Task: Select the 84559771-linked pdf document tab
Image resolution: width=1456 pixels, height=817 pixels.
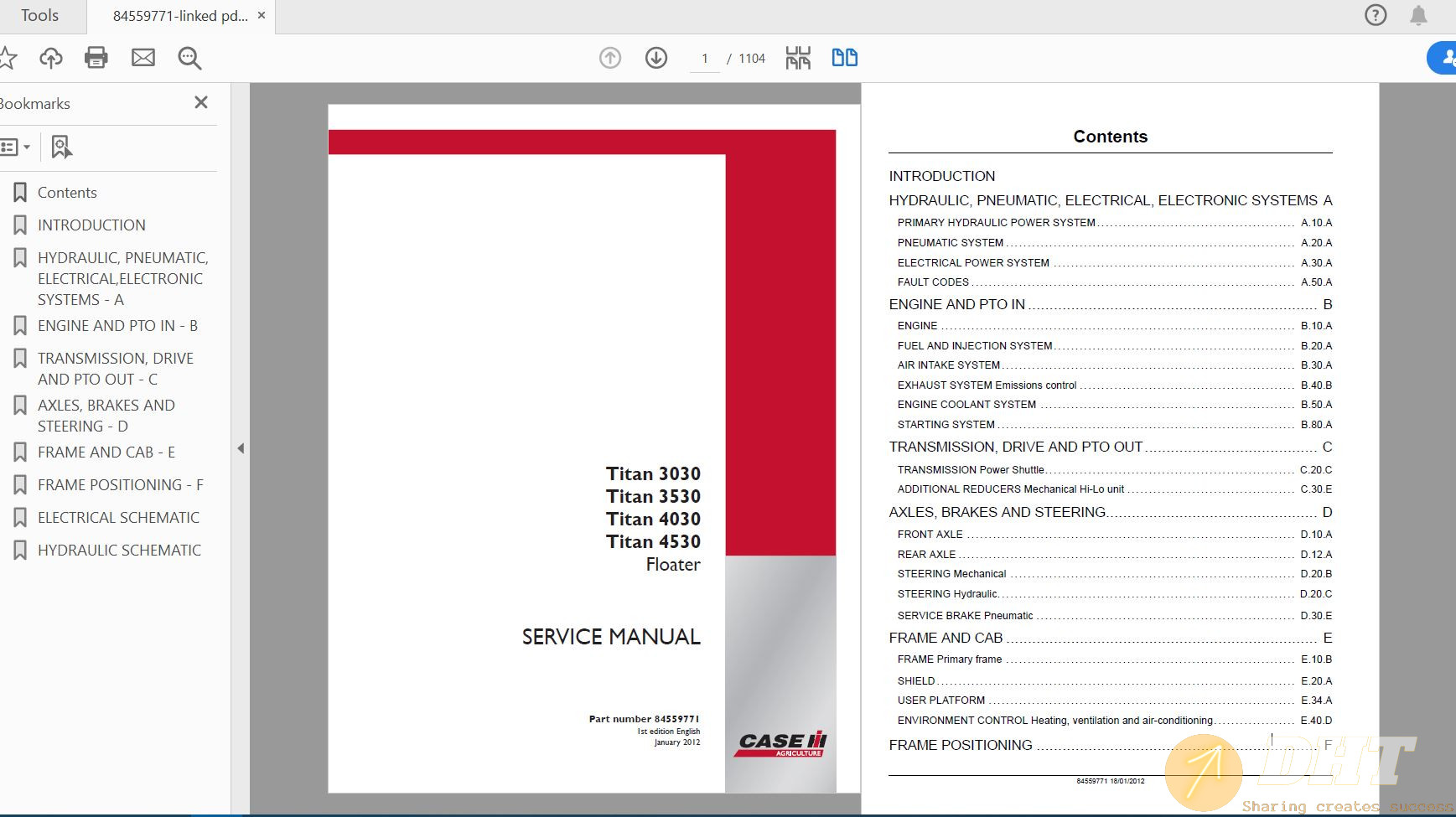Action: pyautogui.click(x=179, y=15)
